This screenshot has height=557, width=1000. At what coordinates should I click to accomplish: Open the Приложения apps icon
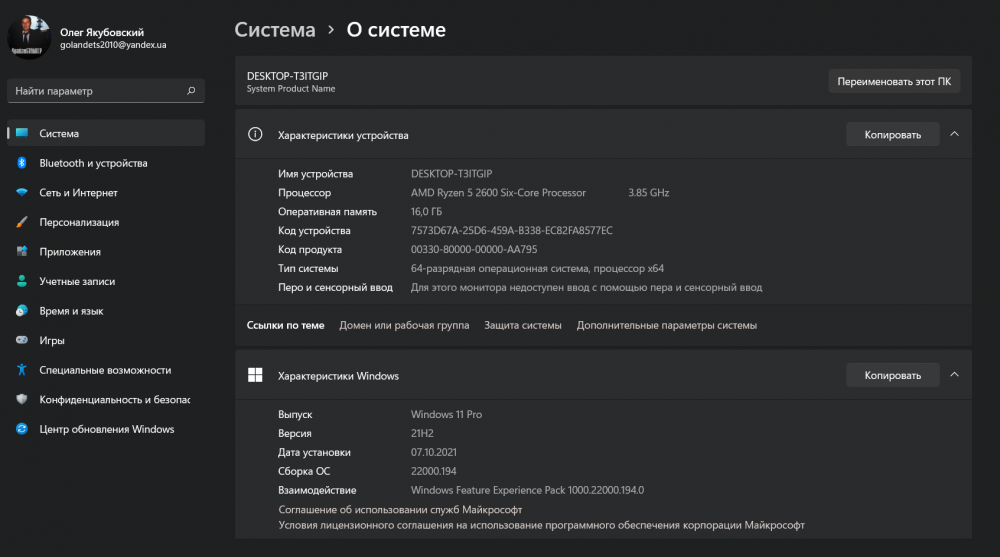tap(21, 252)
